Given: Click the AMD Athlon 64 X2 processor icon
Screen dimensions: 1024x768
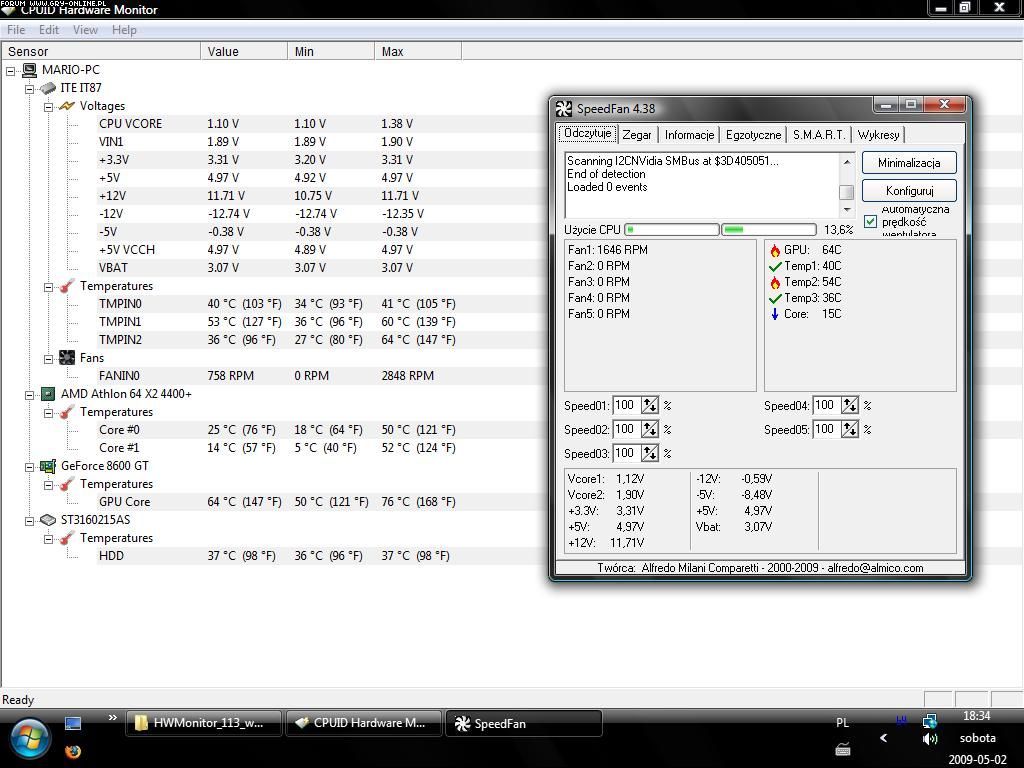Looking at the screenshot, I should pos(47,394).
